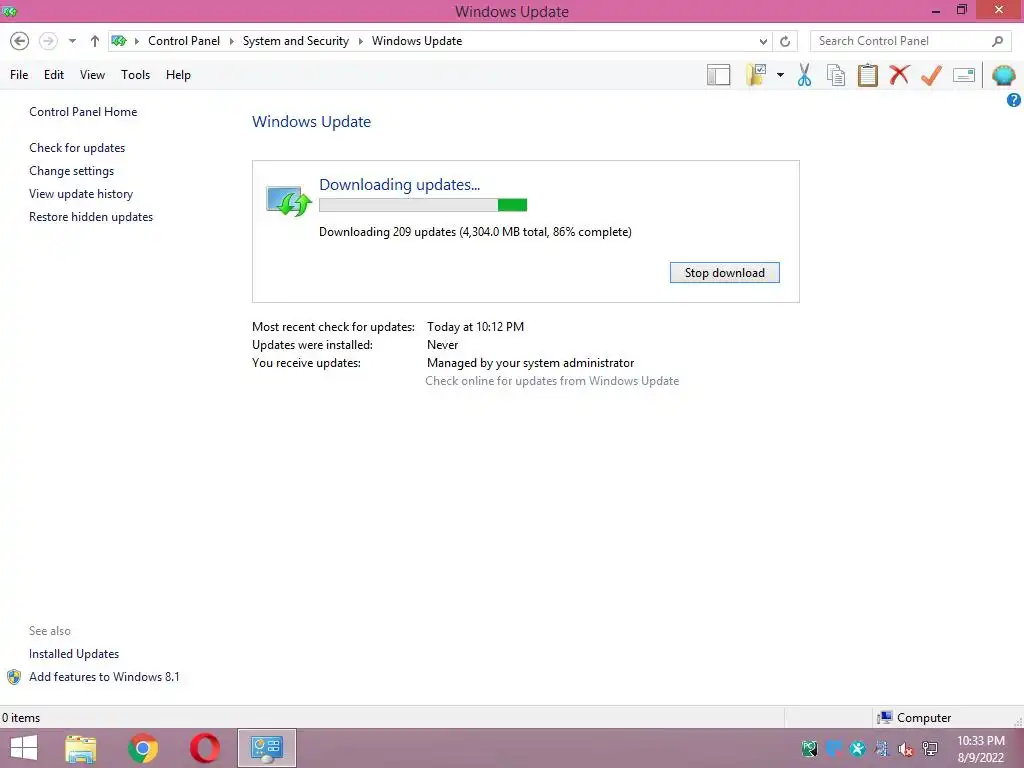The width and height of the screenshot is (1024, 768).
Task: Open the folder options toolbar icon
Action: tap(756, 75)
